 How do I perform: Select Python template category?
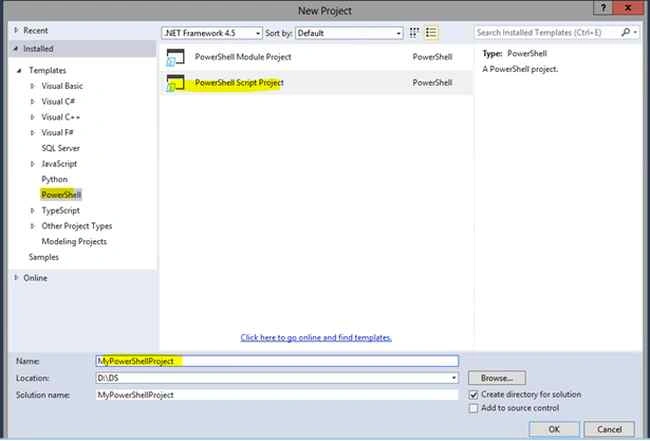point(54,179)
